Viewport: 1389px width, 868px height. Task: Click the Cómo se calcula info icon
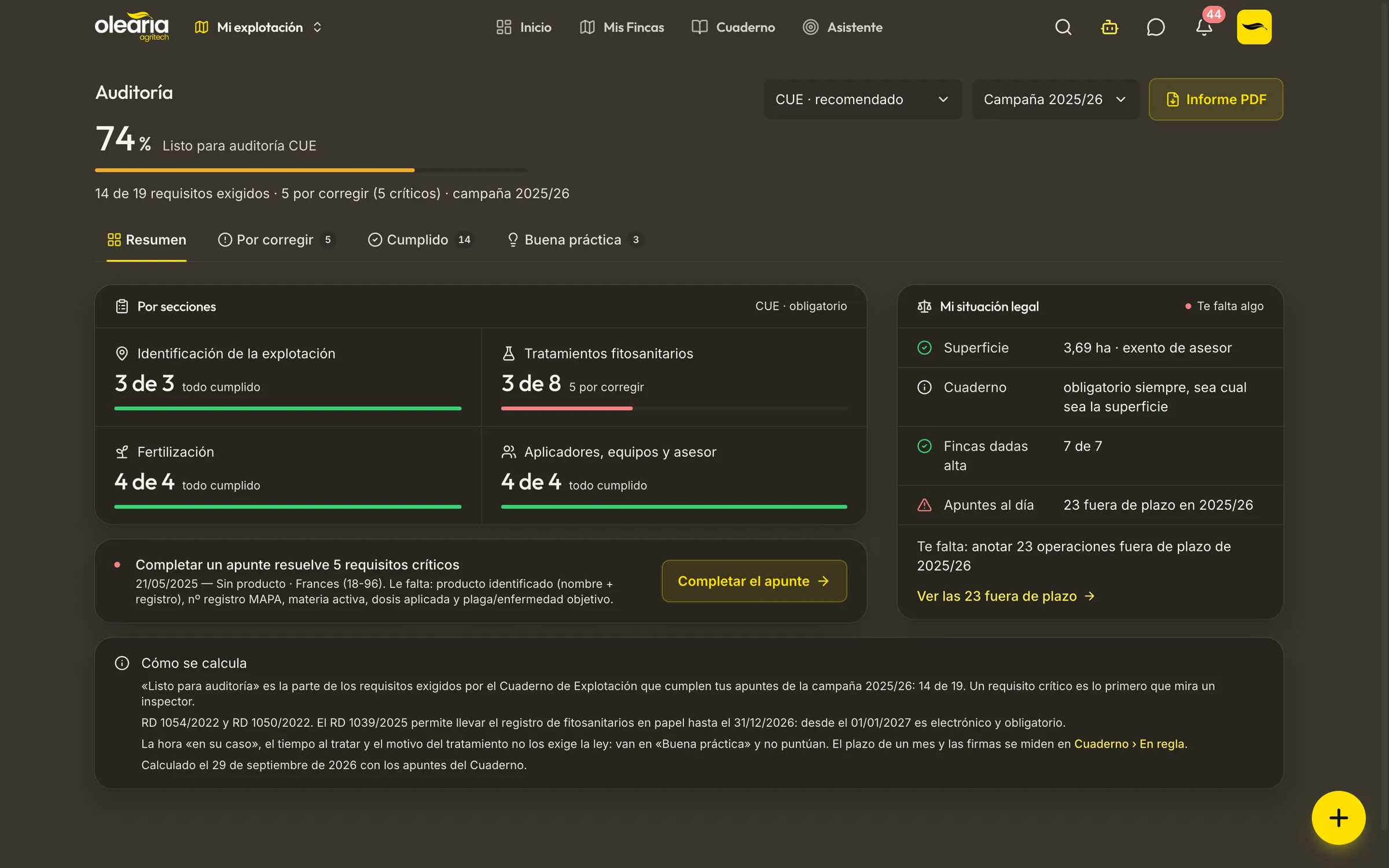tap(122, 663)
